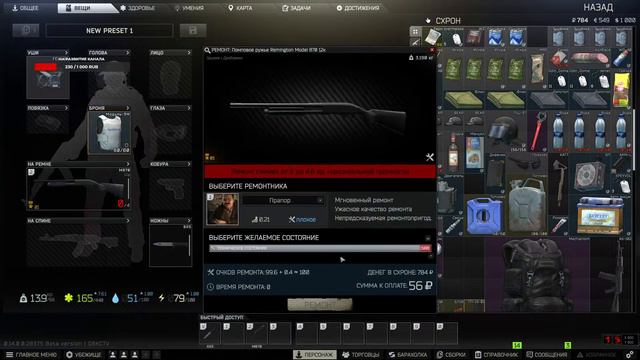Click the save preset floppy disk icon
640x360 pixels.
coord(193,31)
